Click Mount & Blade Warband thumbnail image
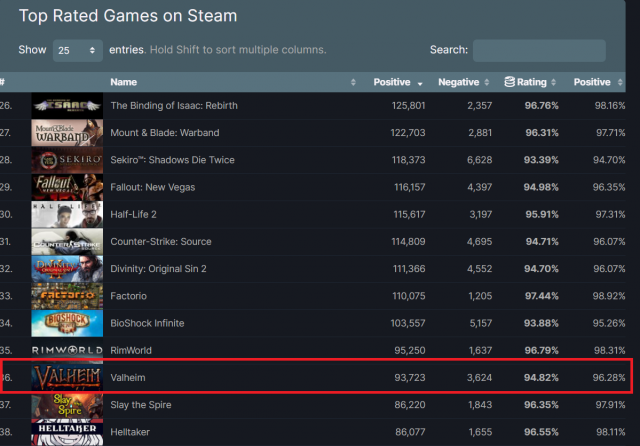This screenshot has width=640, height=446. pyautogui.click(x=67, y=133)
